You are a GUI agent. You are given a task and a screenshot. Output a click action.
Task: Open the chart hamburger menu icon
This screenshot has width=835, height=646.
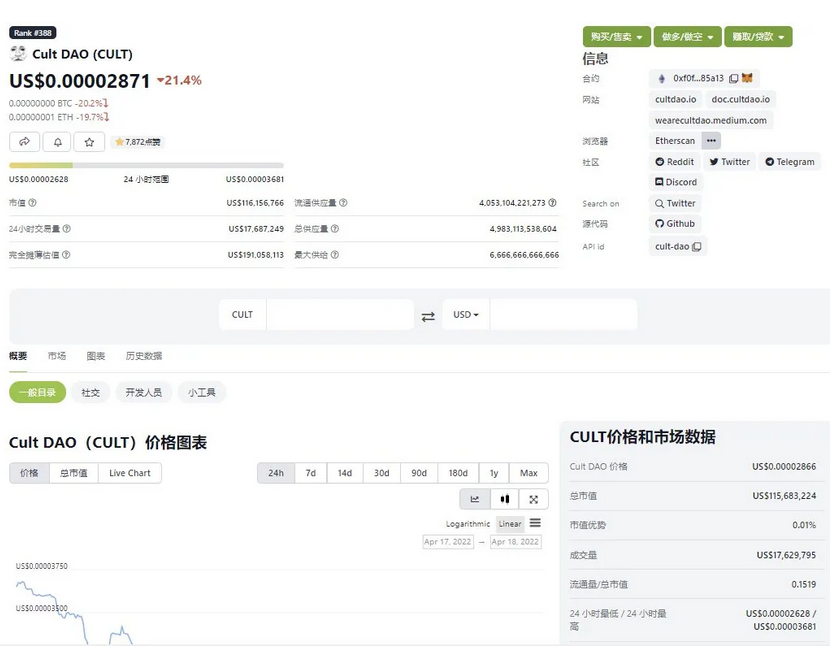pos(535,523)
